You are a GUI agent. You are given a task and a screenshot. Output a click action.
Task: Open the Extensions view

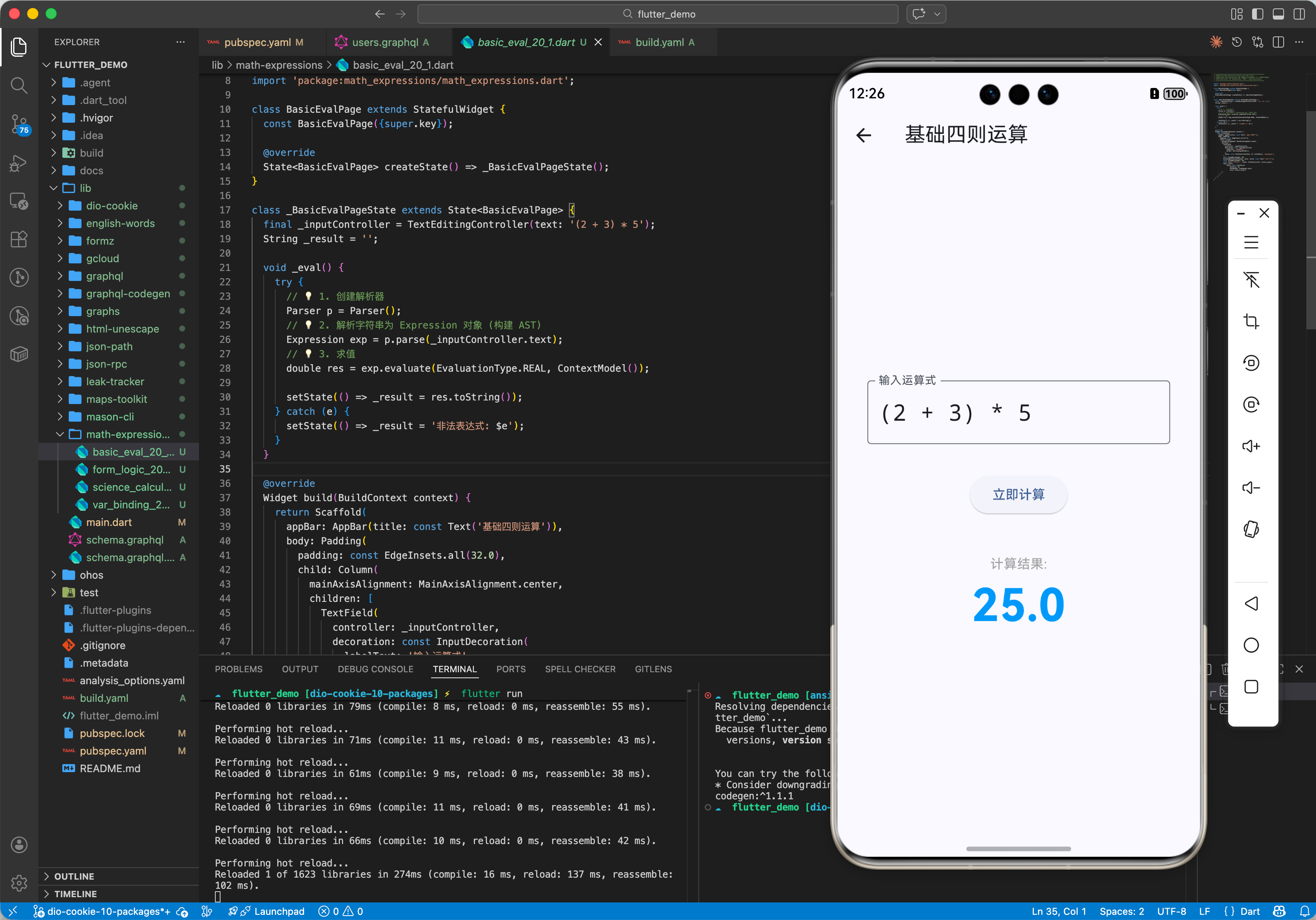point(19,239)
